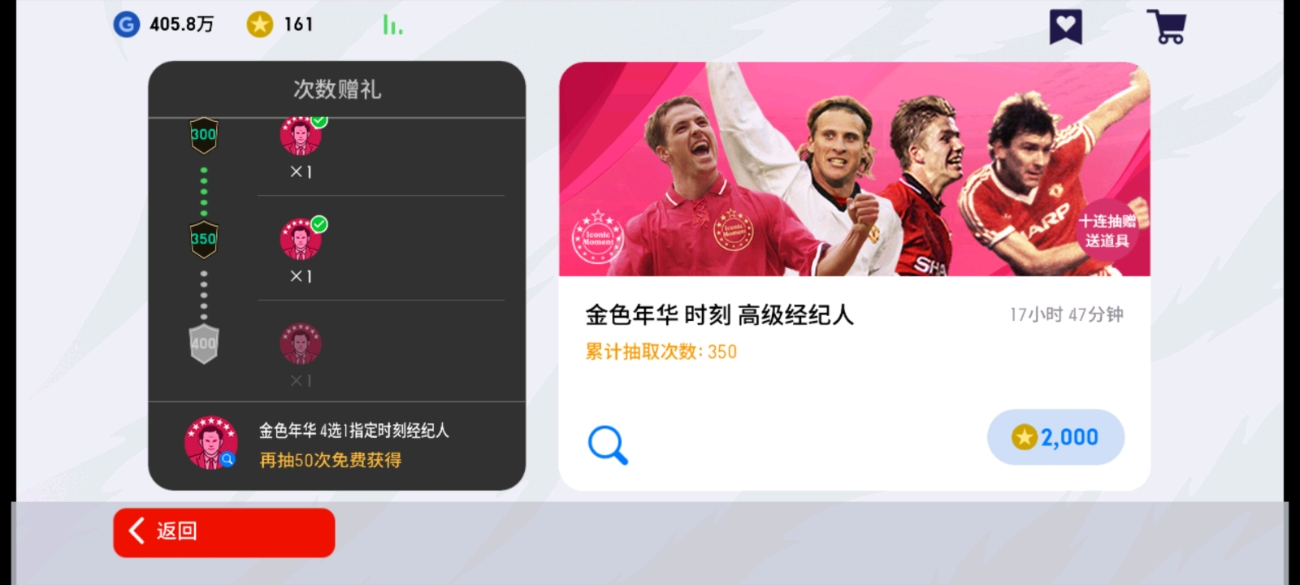Viewport: 1300px width, 585px height.
Task: Tap the 金色年华 时刻 高级经纪人 title
Action: (x=720, y=315)
